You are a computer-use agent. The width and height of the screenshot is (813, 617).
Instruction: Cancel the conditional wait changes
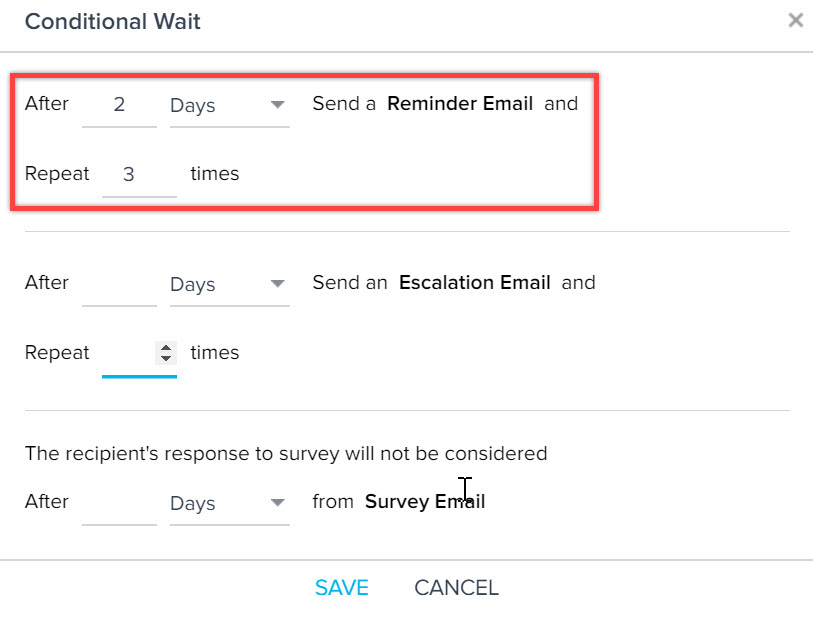click(x=456, y=587)
